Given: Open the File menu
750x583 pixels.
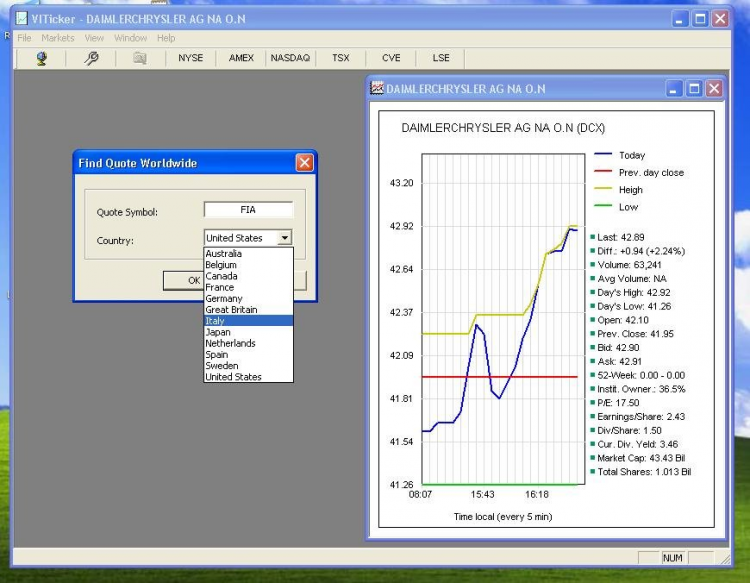Looking at the screenshot, I should point(24,38).
